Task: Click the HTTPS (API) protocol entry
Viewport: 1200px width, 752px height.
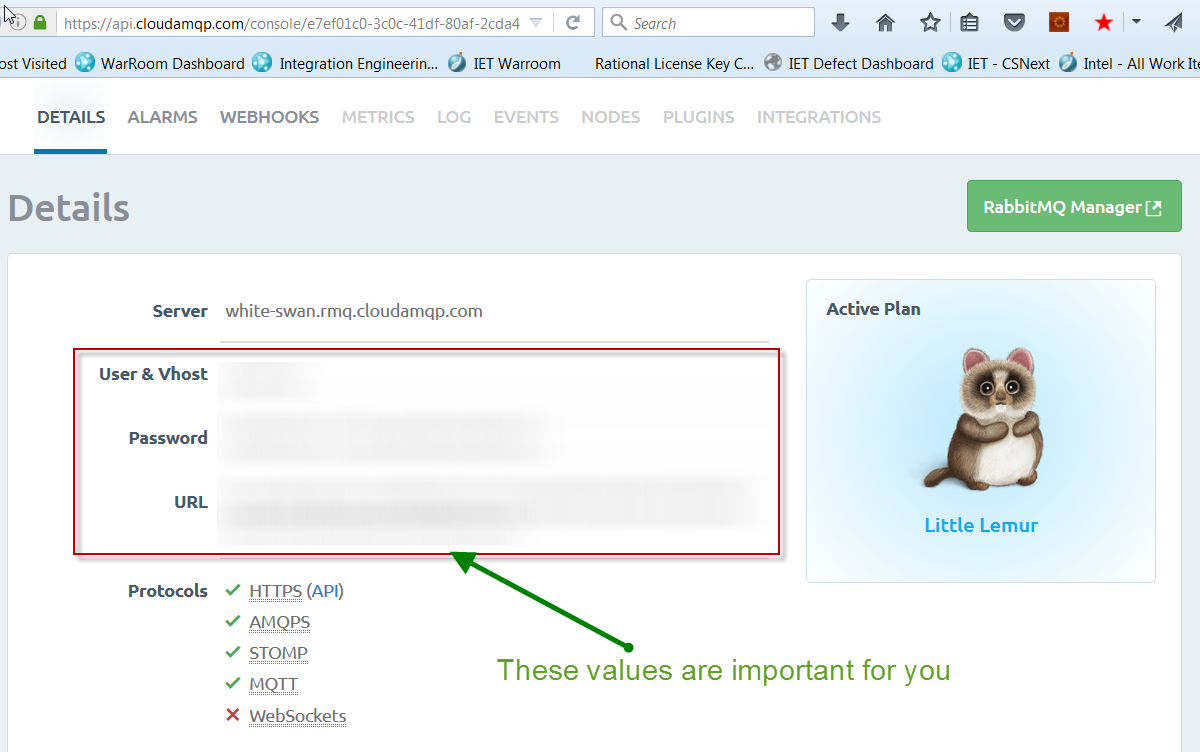Action: (296, 591)
